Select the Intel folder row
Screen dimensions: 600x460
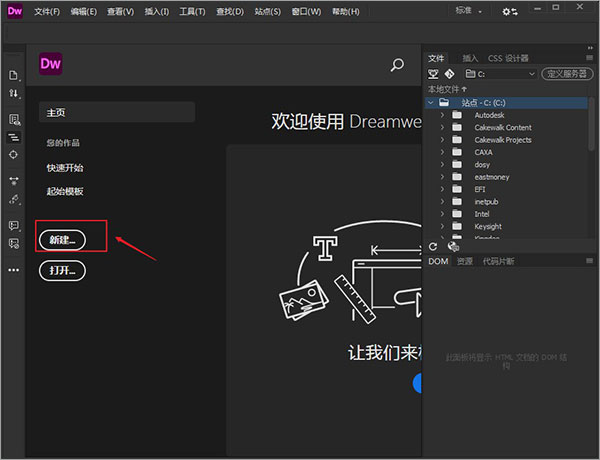507,214
